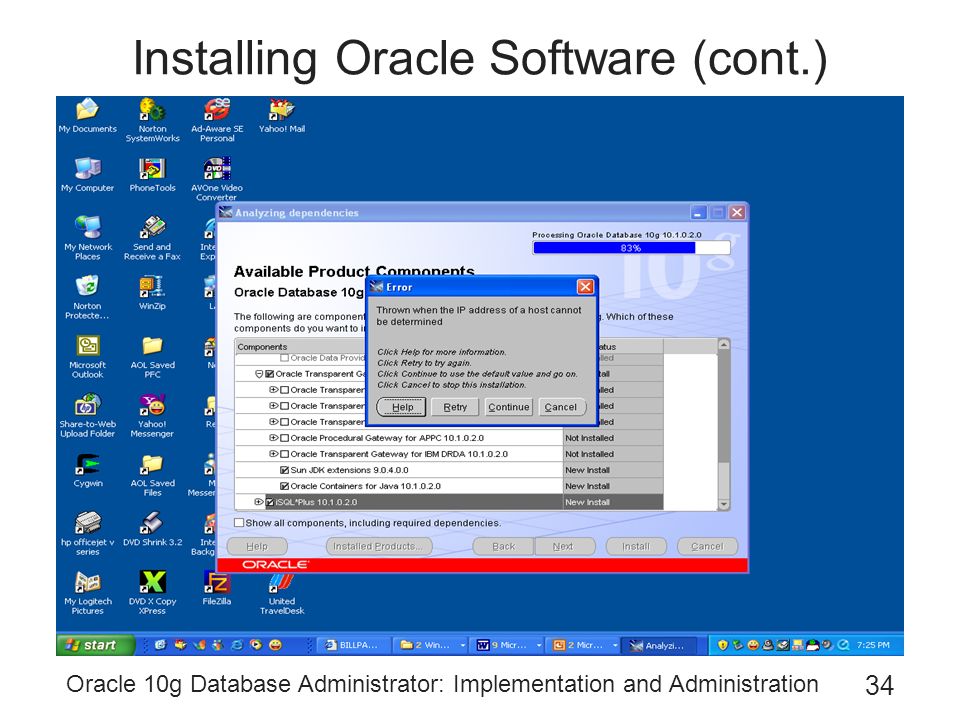Image resolution: width=960 pixels, height=720 pixels.
Task: Toggle the iSQL*Plus 10.1.0.2.0 checkbox
Action: [x=270, y=502]
